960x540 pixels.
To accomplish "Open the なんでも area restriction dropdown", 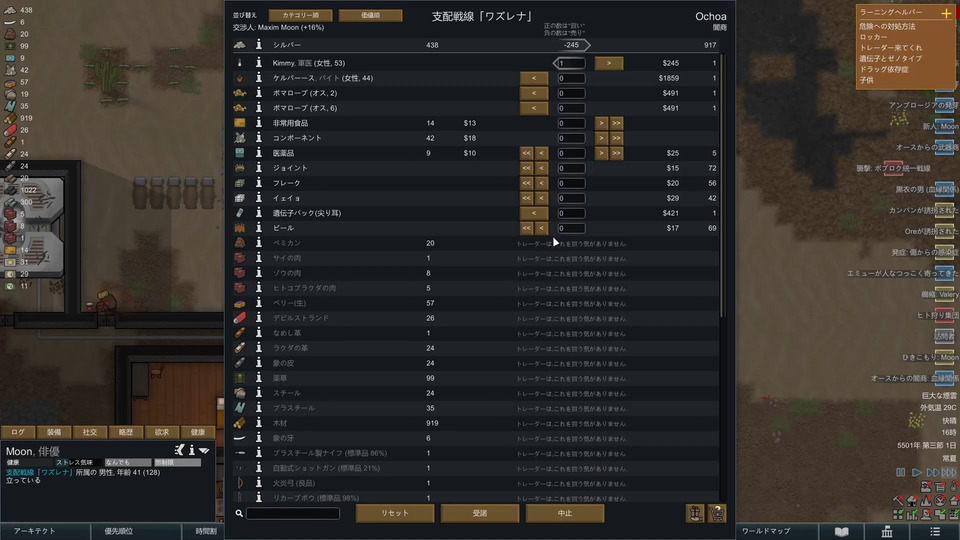I will point(127,462).
